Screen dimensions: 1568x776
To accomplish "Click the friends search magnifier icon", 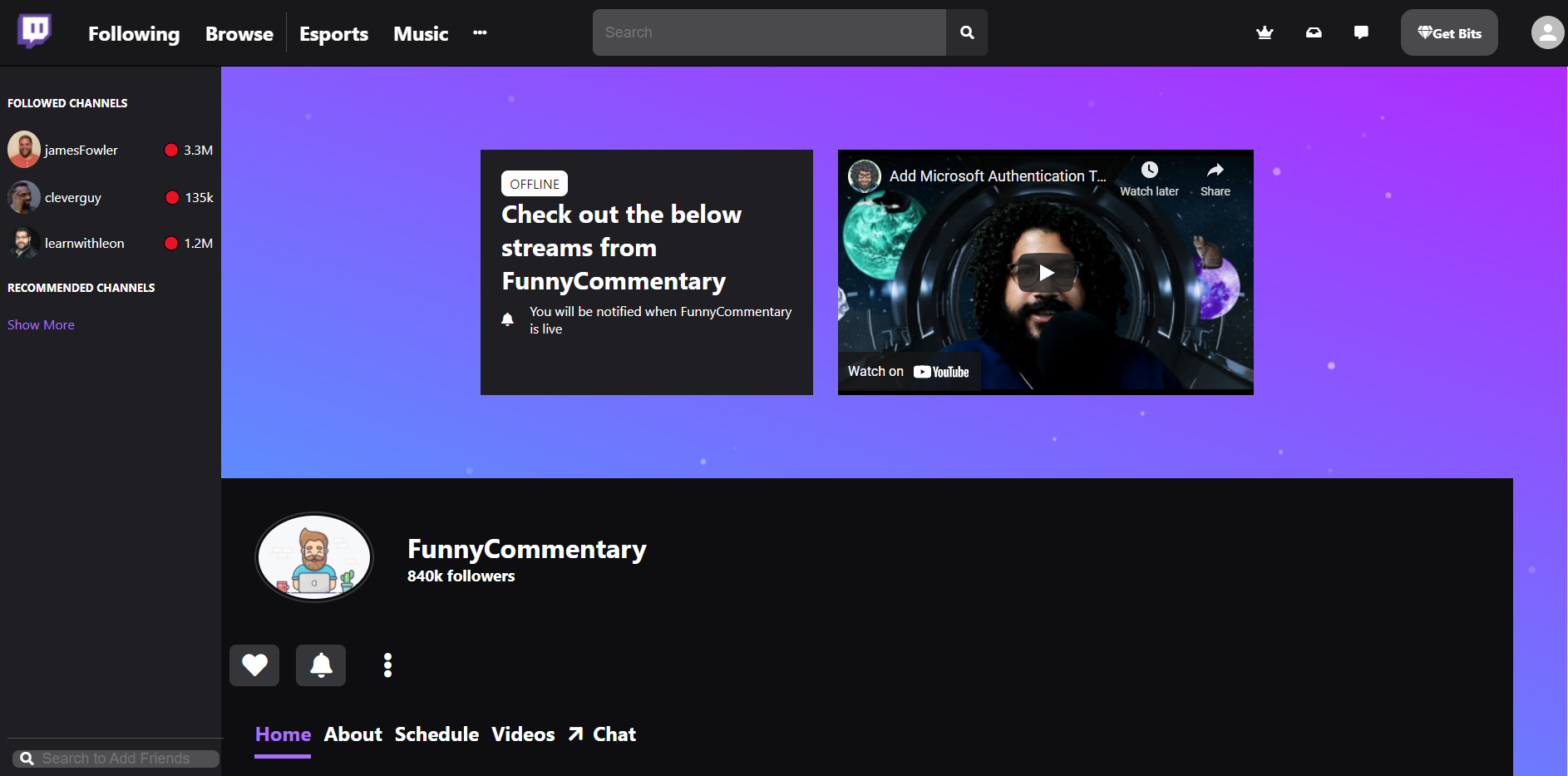I will point(27,759).
